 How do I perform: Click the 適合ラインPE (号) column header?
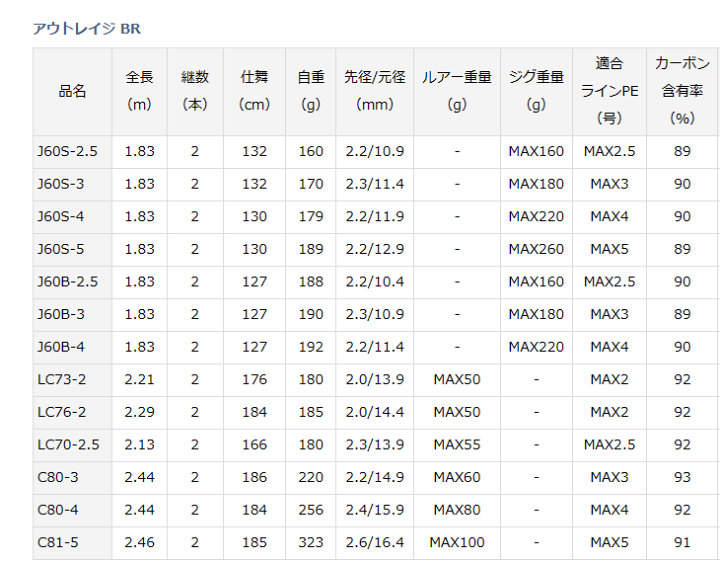tap(609, 91)
